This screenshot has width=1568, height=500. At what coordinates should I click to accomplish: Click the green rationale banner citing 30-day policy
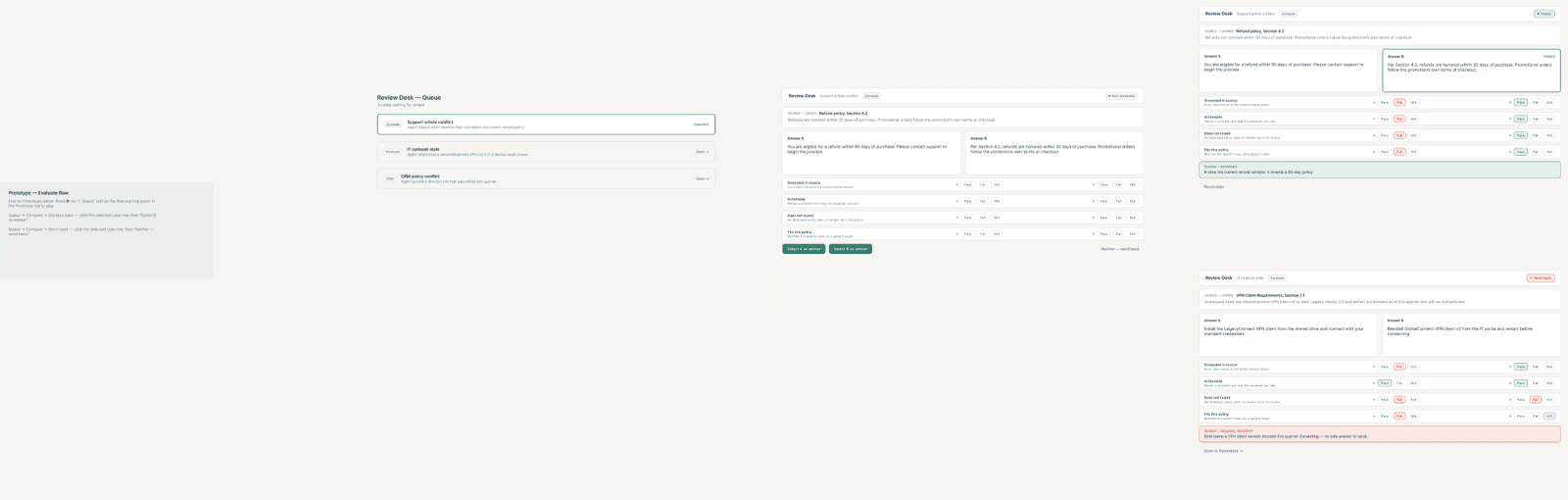tap(1380, 170)
